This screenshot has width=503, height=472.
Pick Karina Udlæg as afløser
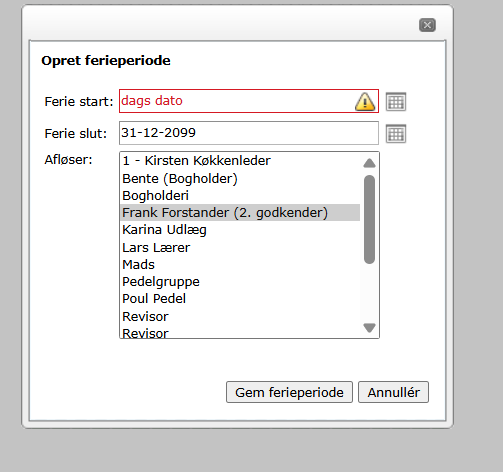click(240, 230)
